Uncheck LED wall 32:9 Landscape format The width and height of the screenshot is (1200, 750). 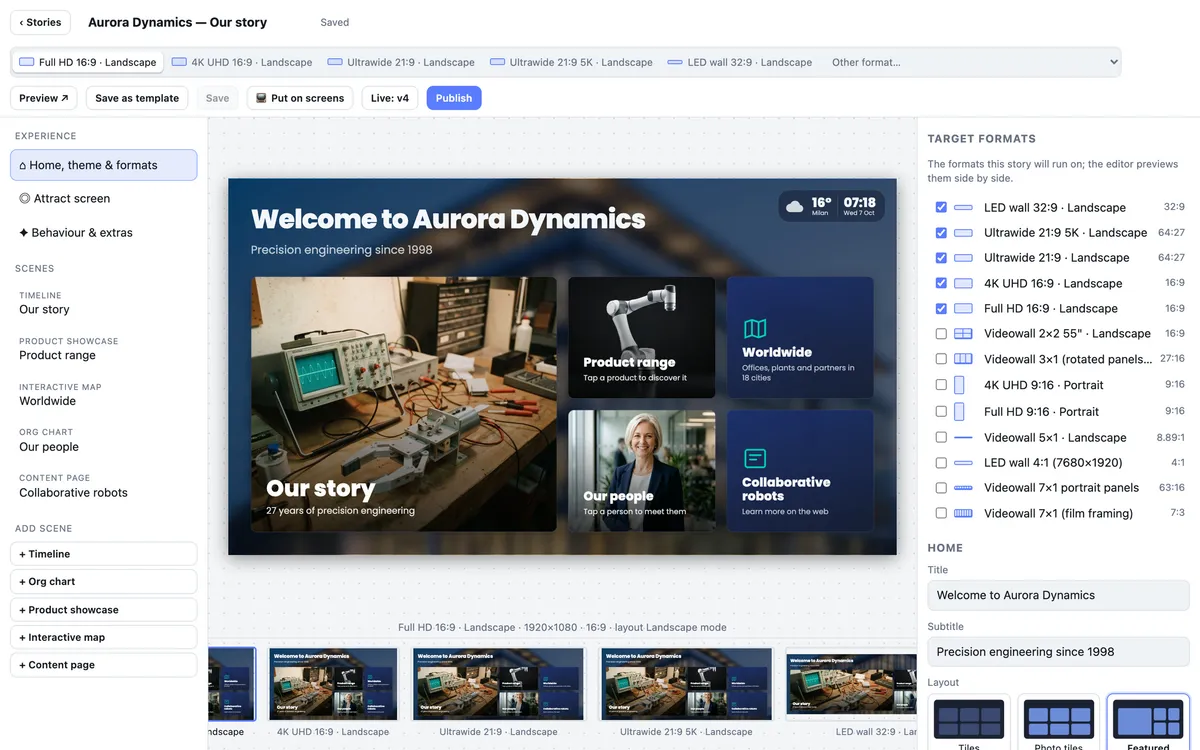coord(941,208)
